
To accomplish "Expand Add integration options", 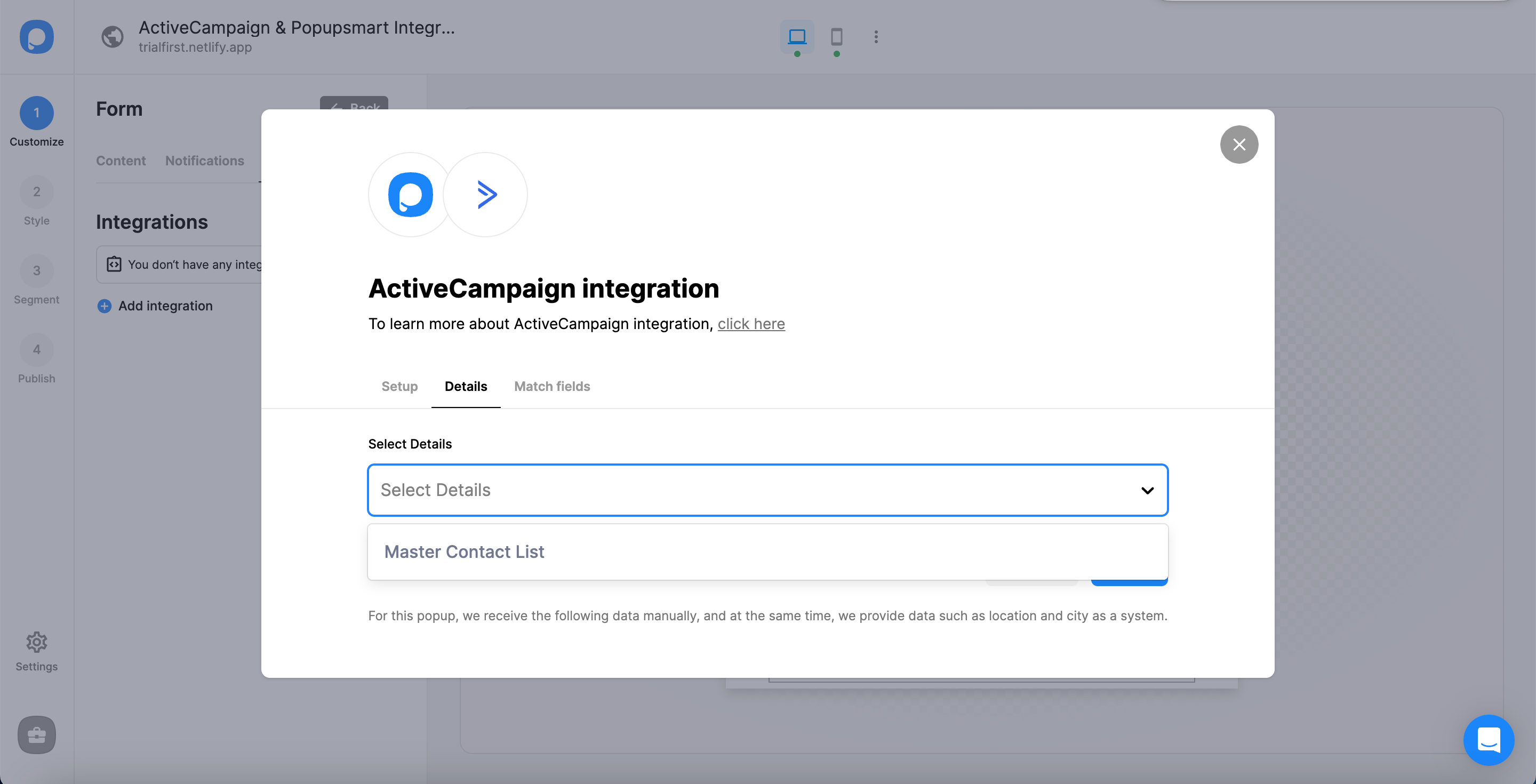I will coord(155,305).
